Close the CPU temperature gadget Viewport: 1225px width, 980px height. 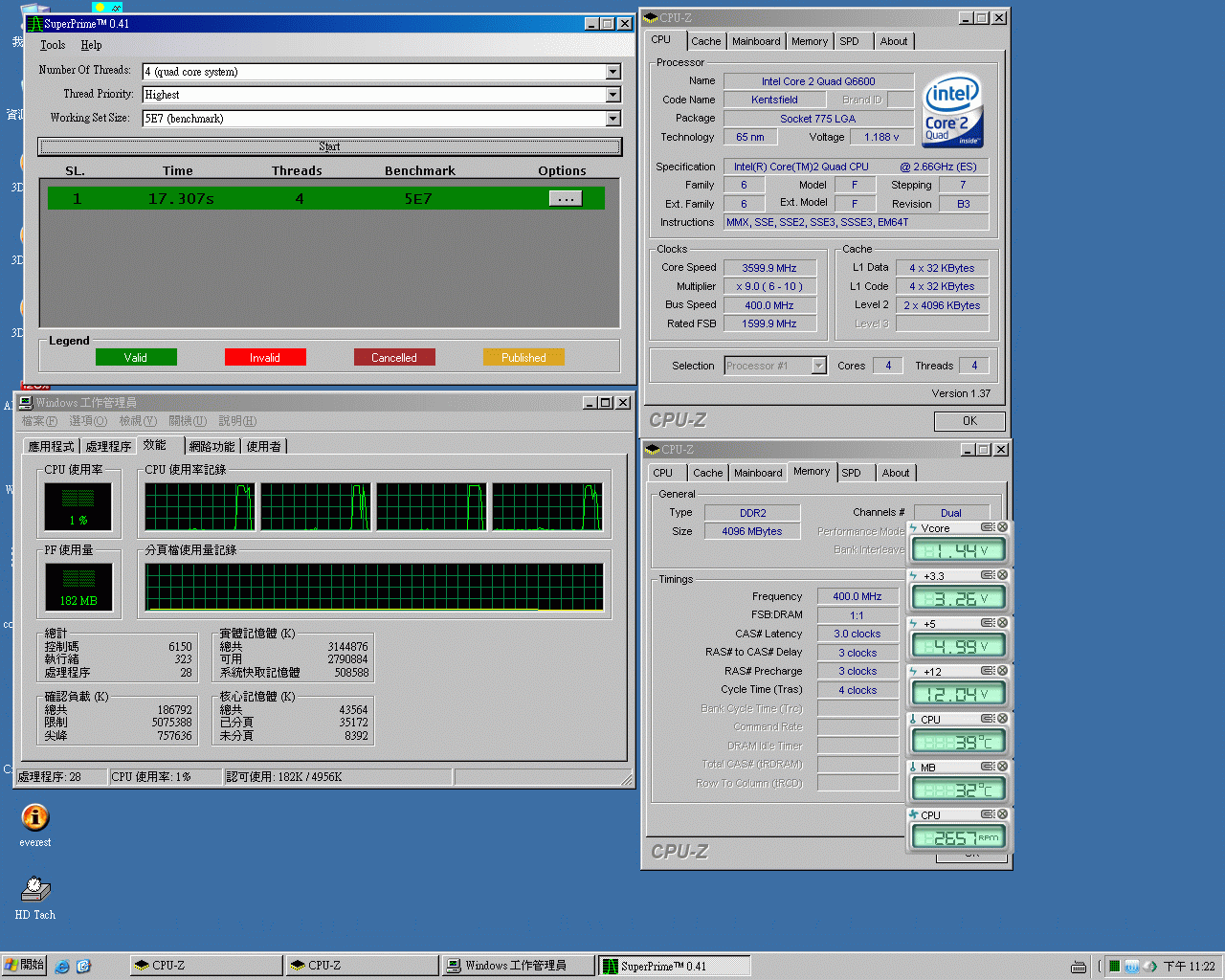click(1002, 719)
